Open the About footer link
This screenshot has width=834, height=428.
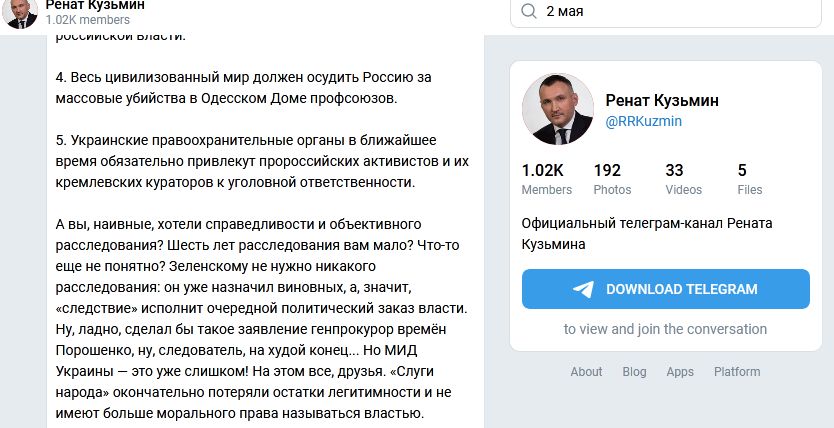coord(586,372)
